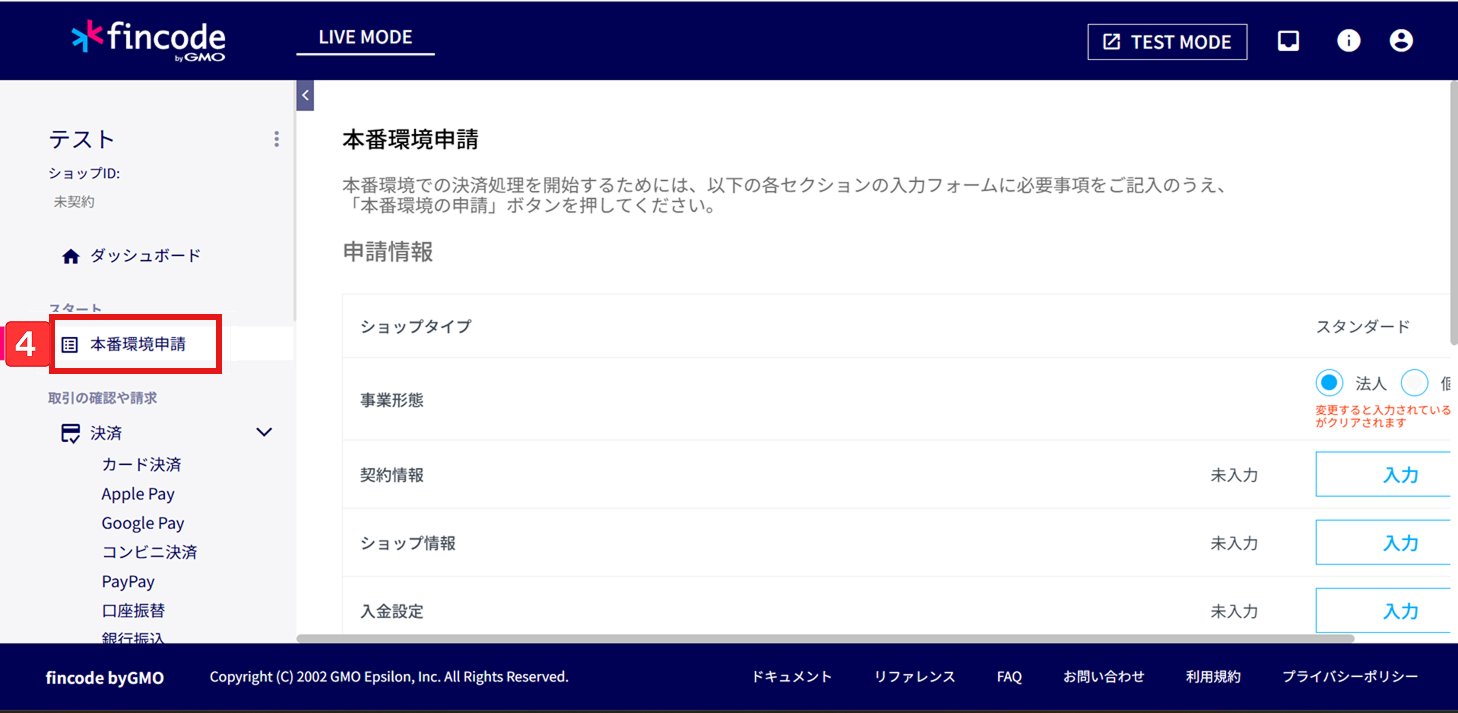Open the プライバシーポリシー footer link
Viewport: 1458px width, 713px height.
[x=1350, y=677]
